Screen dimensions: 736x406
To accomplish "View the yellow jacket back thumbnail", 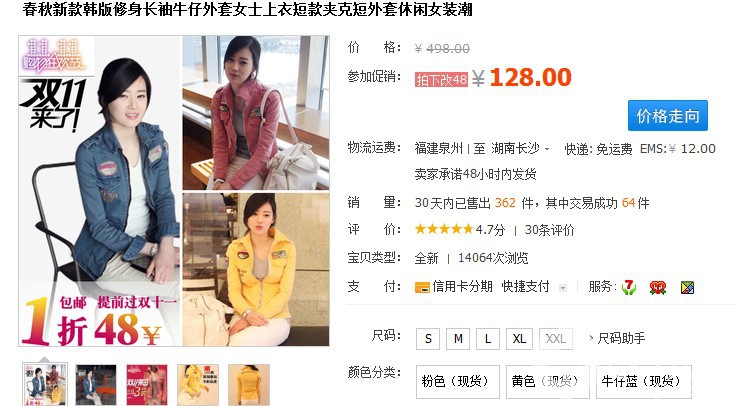I will 249,385.
